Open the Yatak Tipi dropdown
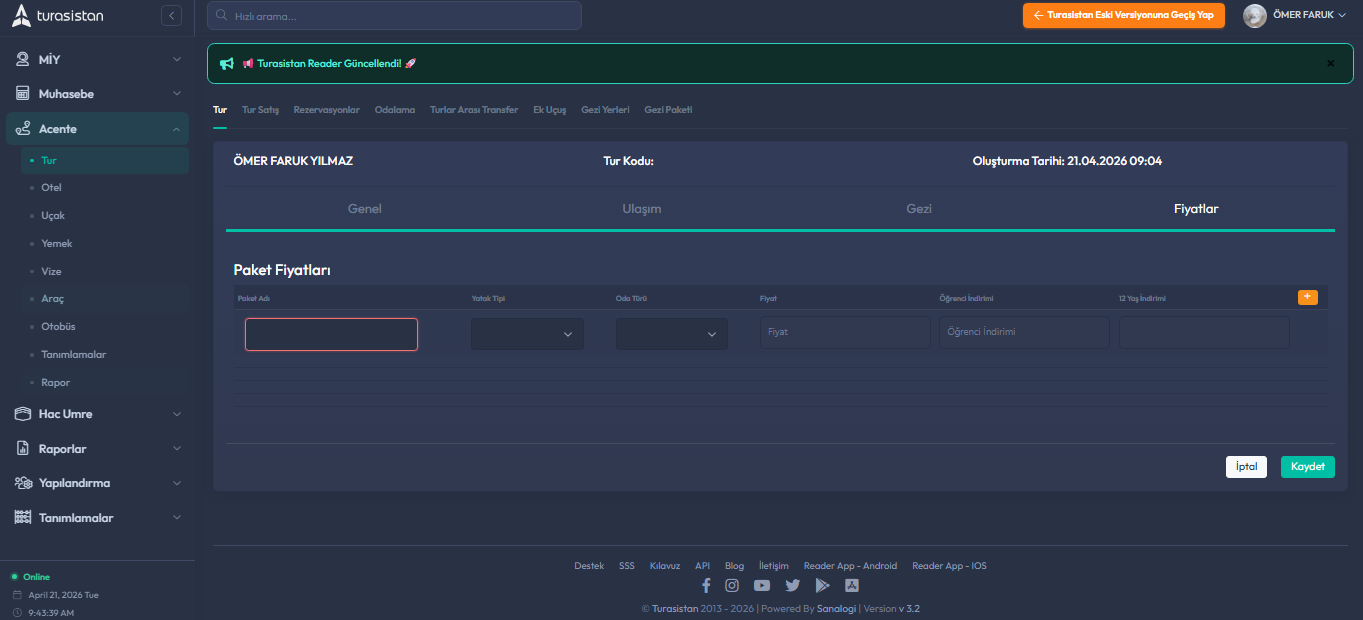Screen dimensions: 1363x620 (x=527, y=334)
